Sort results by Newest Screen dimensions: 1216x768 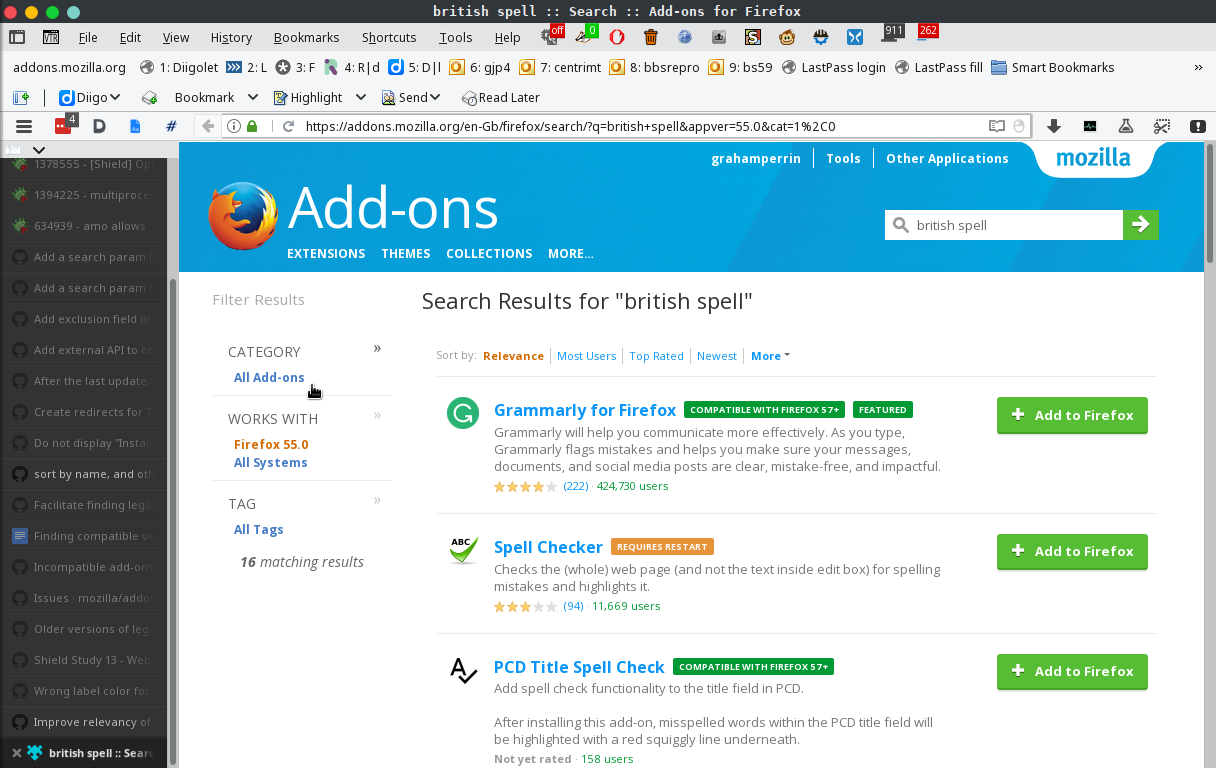(x=717, y=356)
